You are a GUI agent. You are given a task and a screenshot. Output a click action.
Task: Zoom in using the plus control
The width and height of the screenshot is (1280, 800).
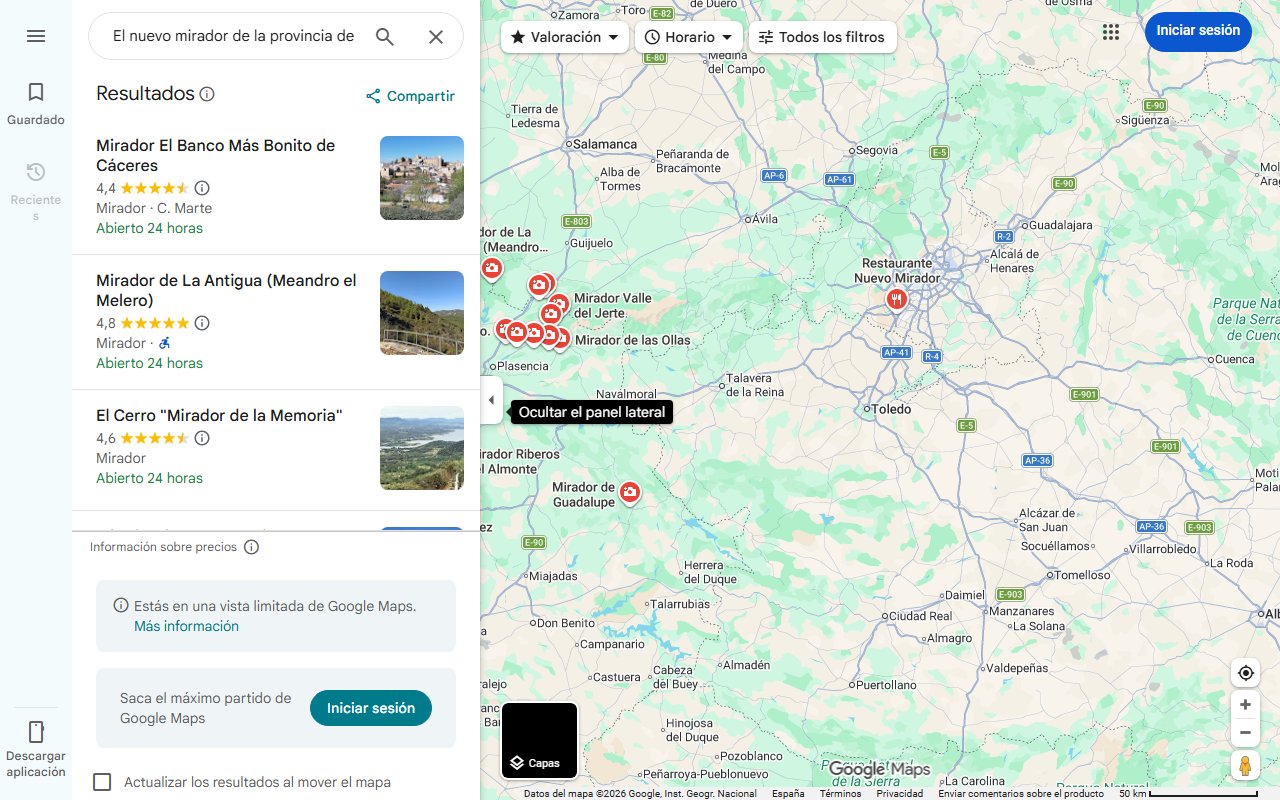pyautogui.click(x=1245, y=704)
